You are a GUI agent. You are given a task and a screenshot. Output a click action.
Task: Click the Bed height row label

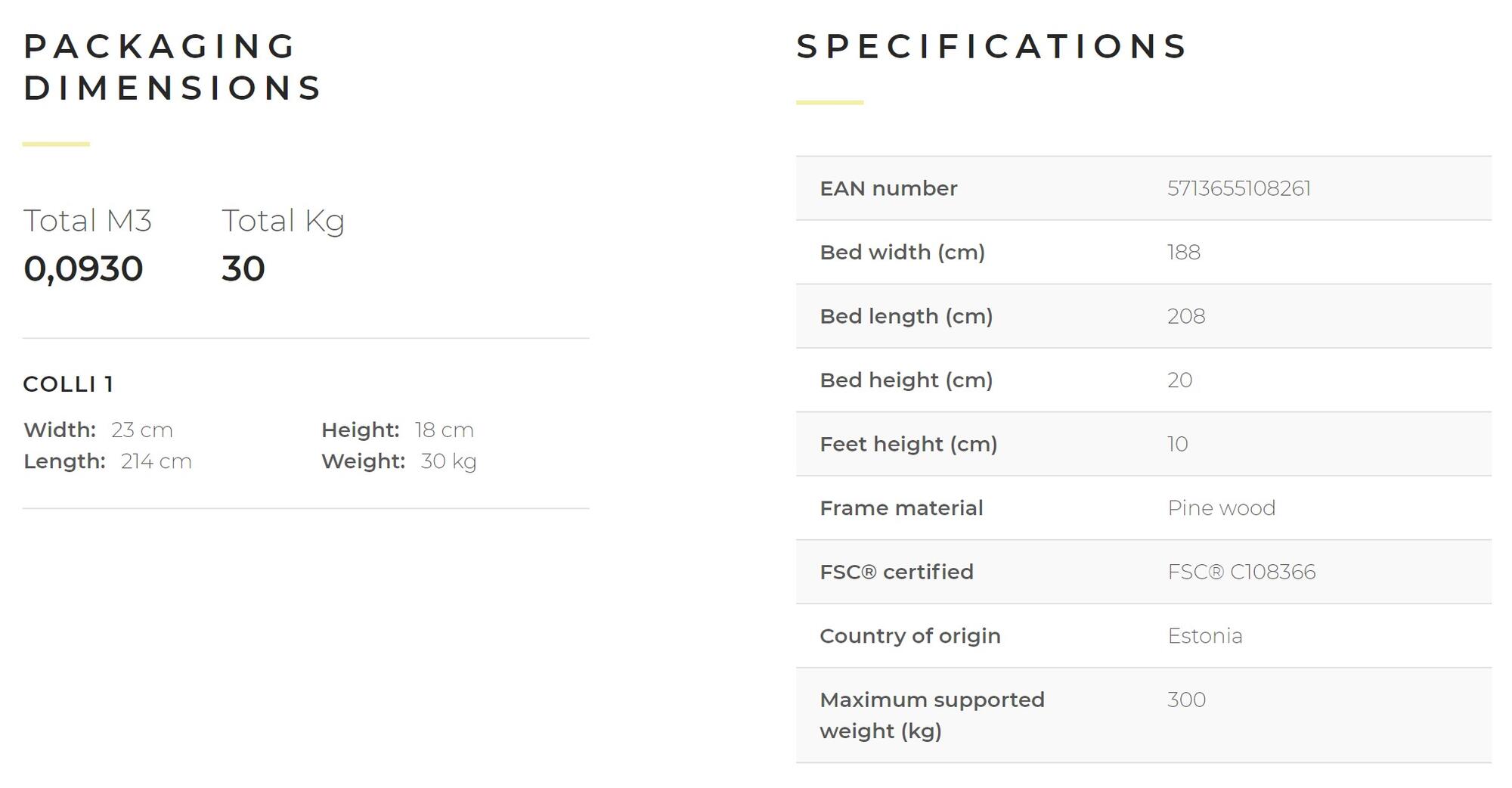click(906, 380)
